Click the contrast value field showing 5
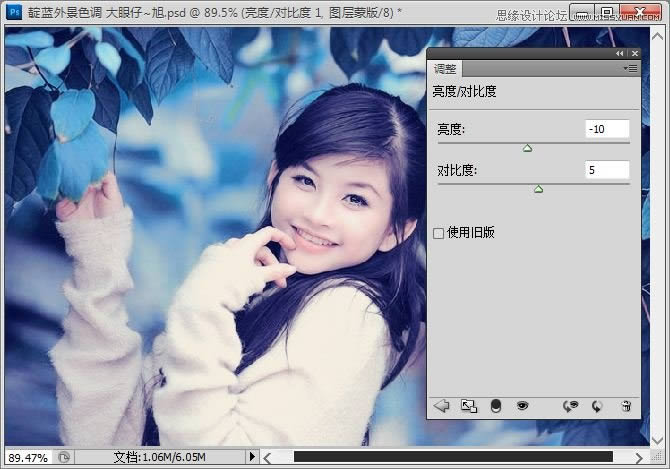Viewport: 670px width, 469px height. click(607, 170)
